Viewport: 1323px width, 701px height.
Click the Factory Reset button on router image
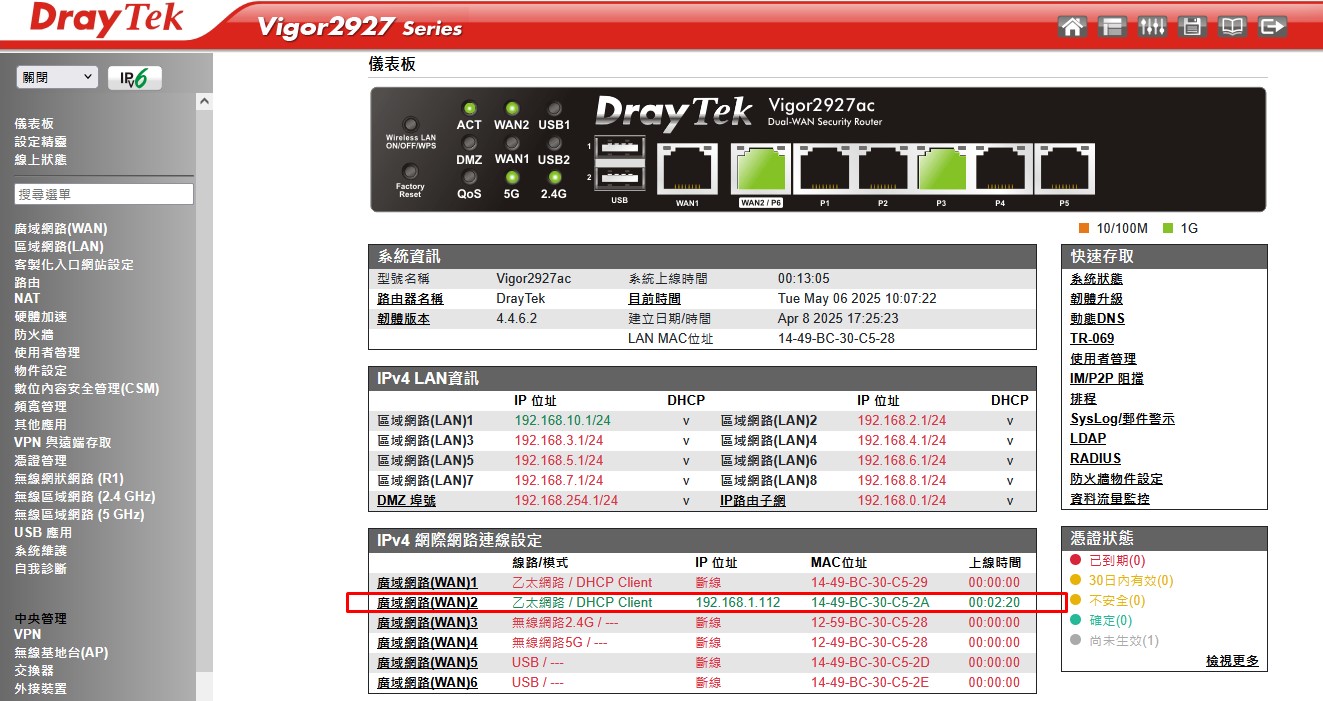pos(409,172)
